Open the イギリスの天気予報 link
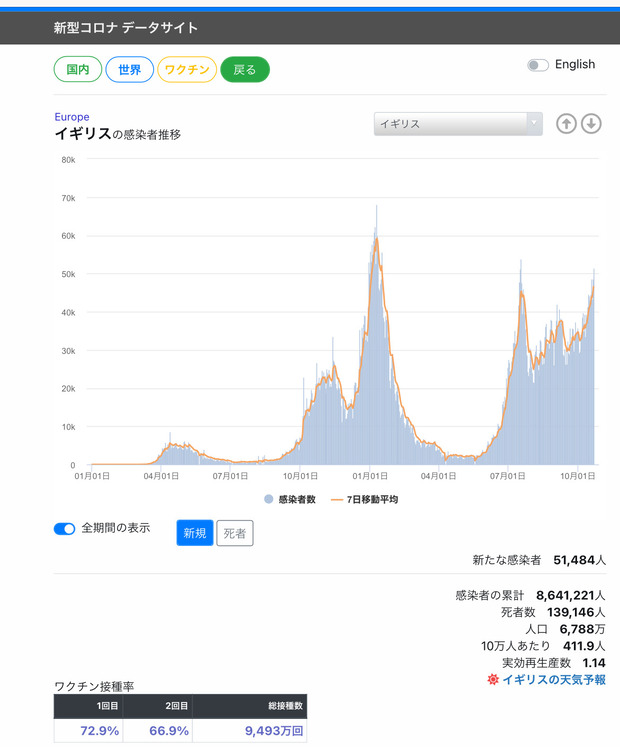 coord(554,679)
